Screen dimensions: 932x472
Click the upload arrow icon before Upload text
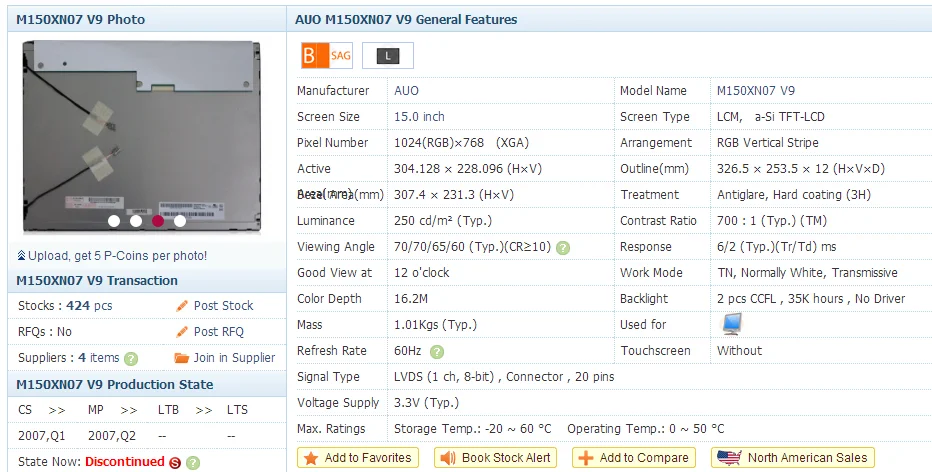[x=21, y=256]
